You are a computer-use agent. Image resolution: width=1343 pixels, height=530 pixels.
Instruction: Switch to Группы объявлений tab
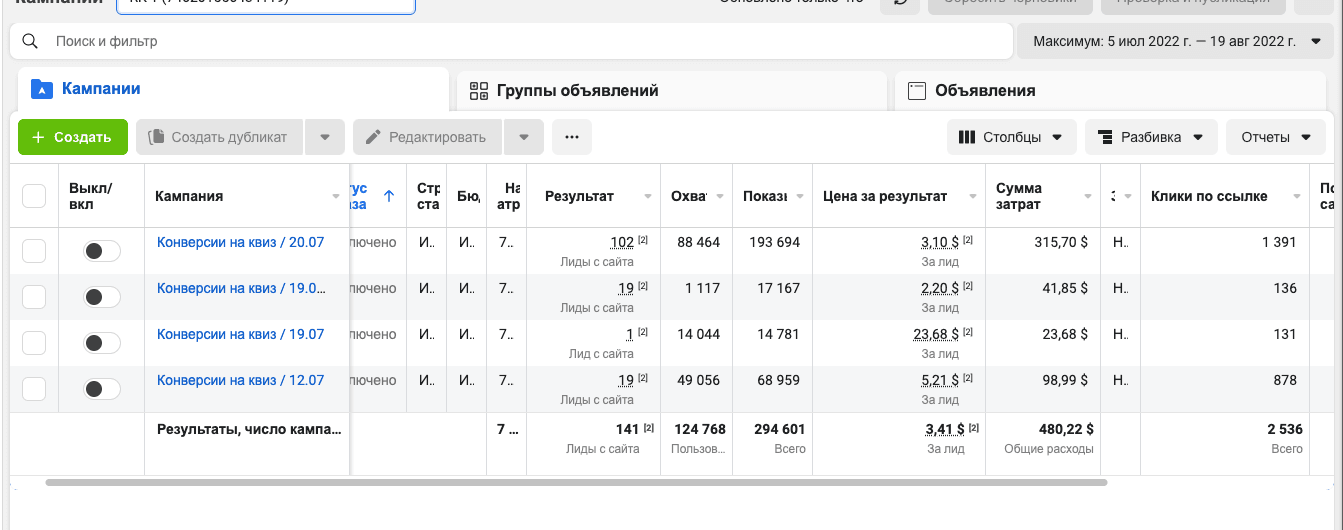point(672,90)
